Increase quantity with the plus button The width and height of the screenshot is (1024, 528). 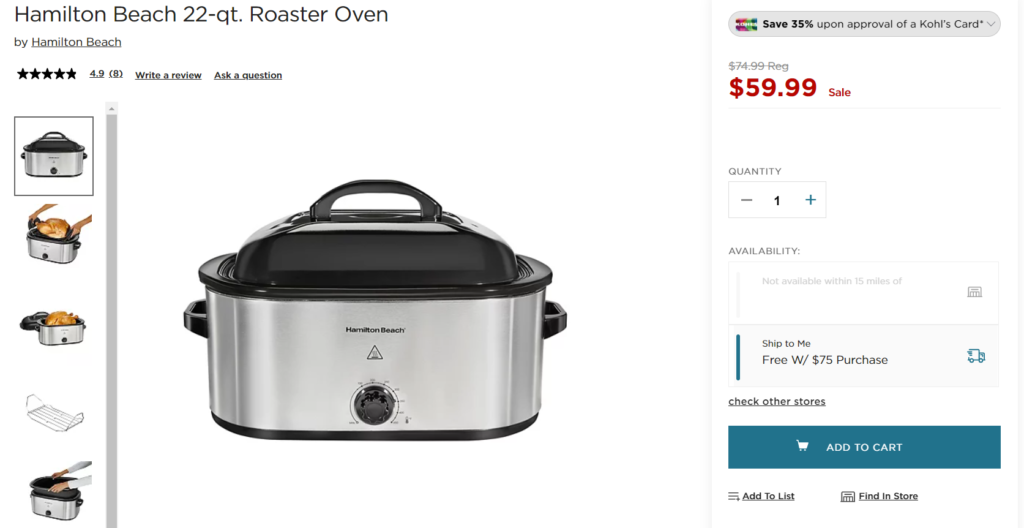810,200
